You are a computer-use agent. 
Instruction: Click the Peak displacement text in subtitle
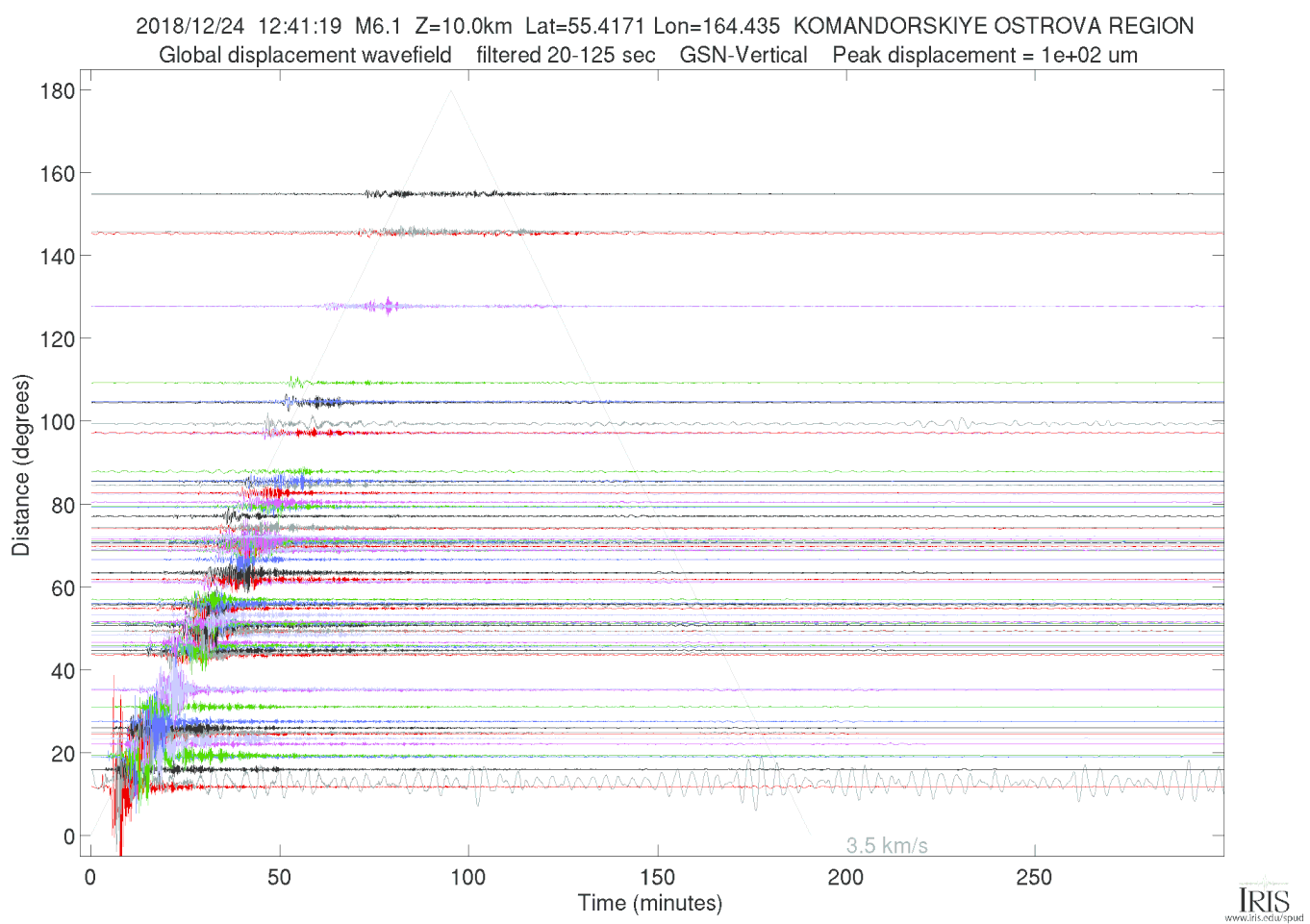point(985,55)
